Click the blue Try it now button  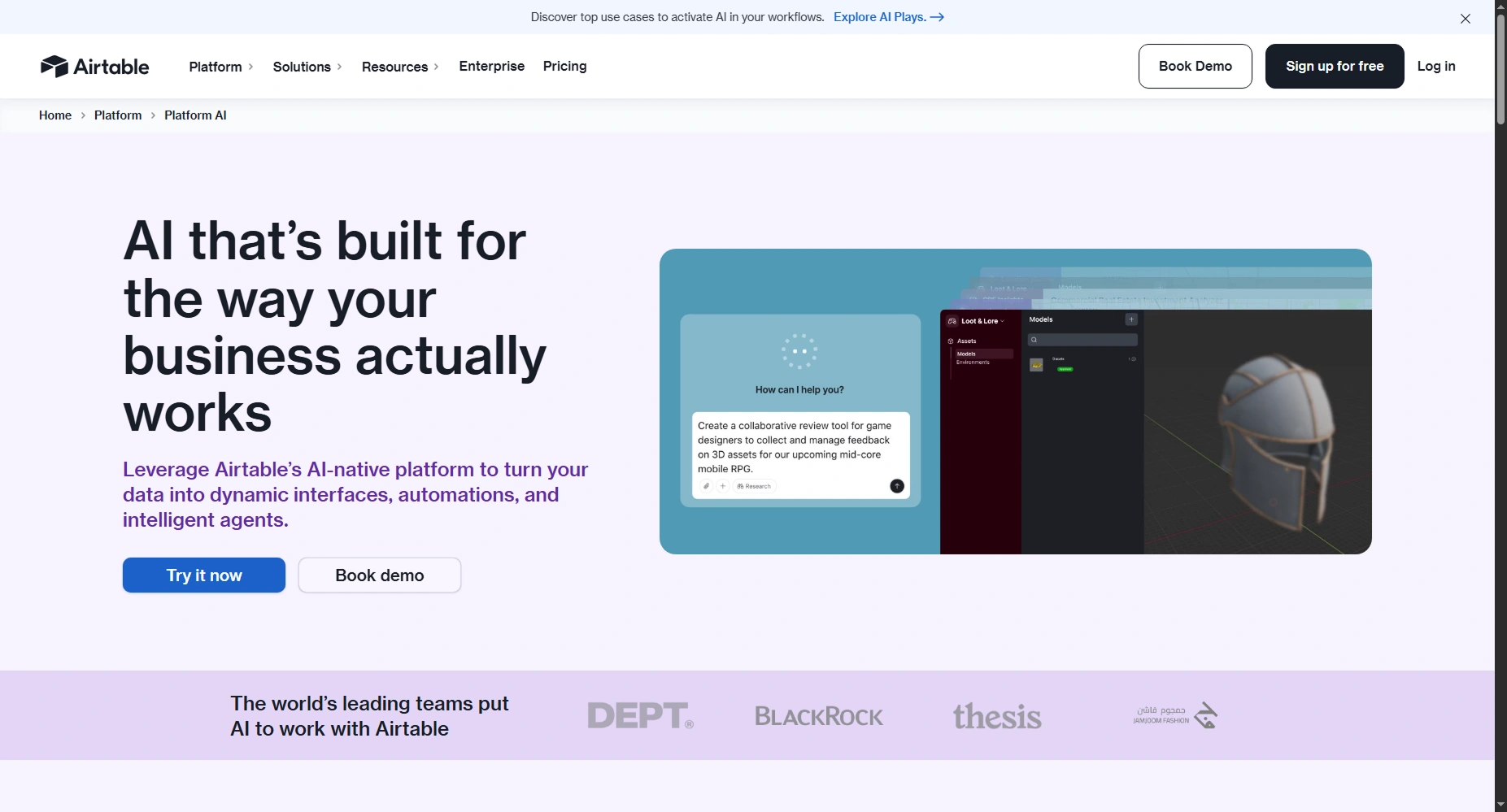(x=204, y=575)
